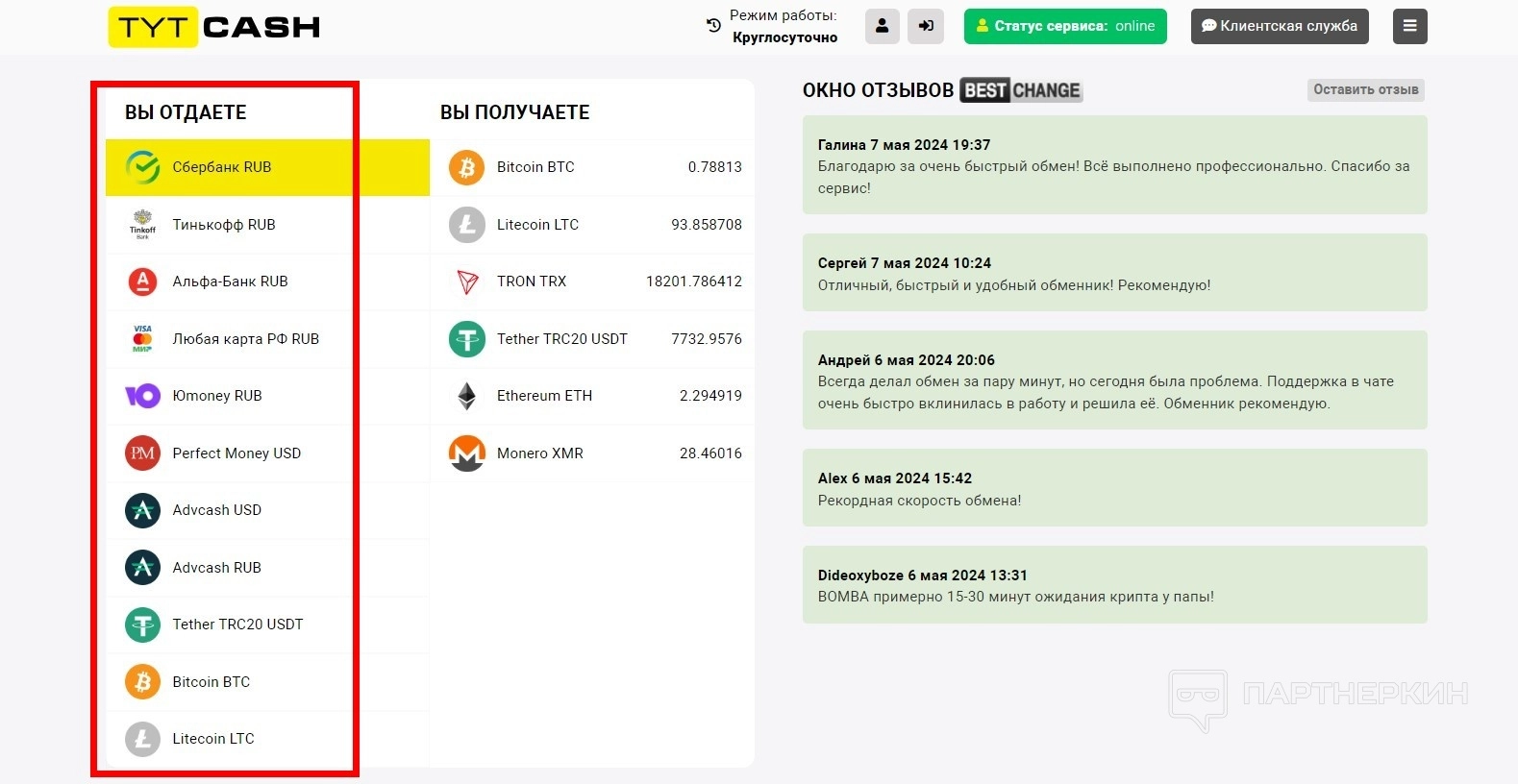The height and width of the screenshot is (784, 1518).
Task: Click the Bitcoin reserve 0.78813
Action: (715, 167)
